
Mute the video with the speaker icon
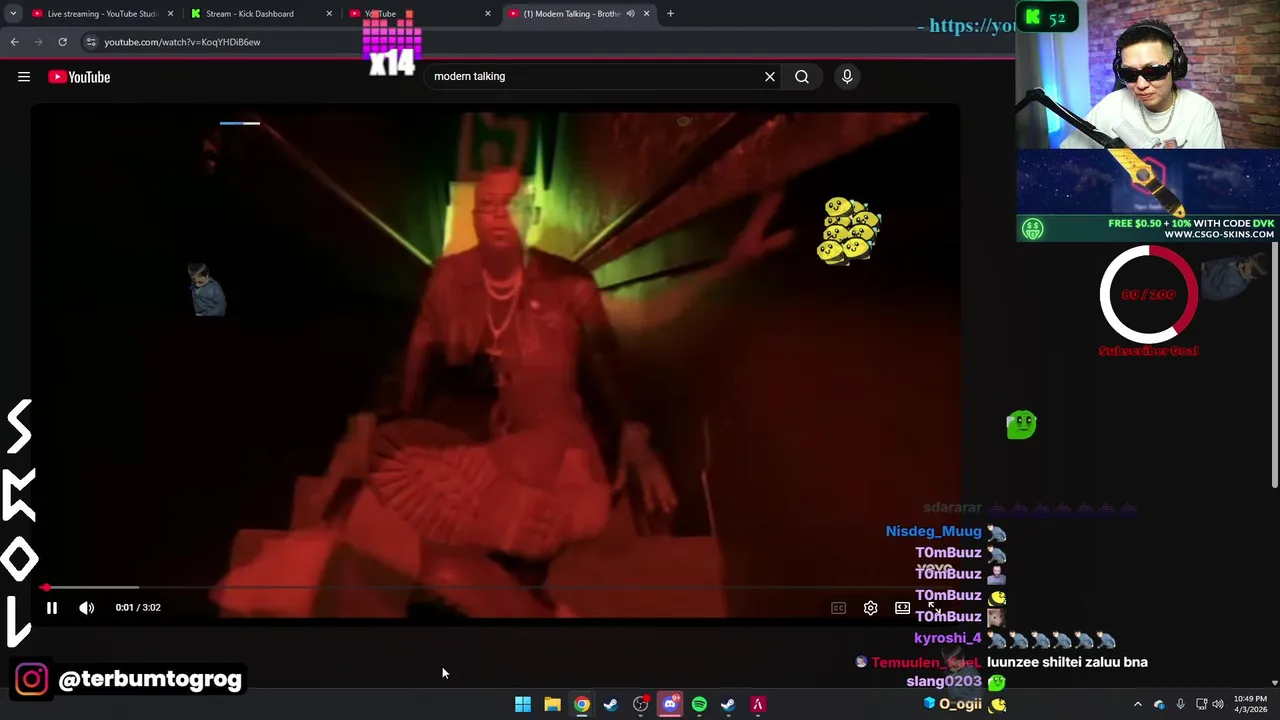point(87,607)
